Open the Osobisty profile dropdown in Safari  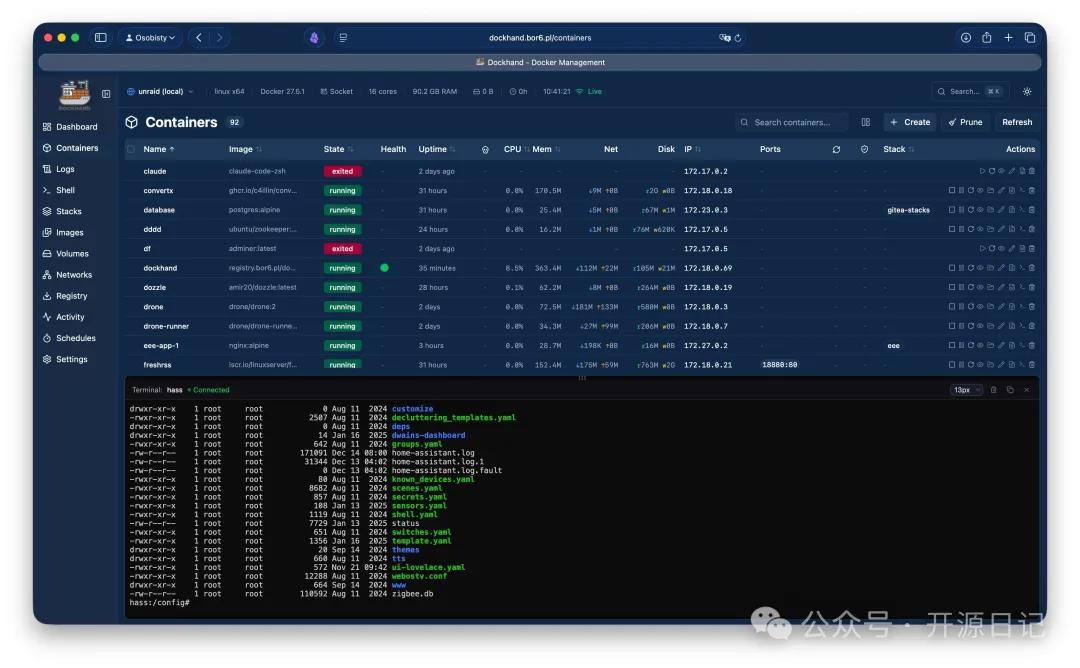pos(150,38)
